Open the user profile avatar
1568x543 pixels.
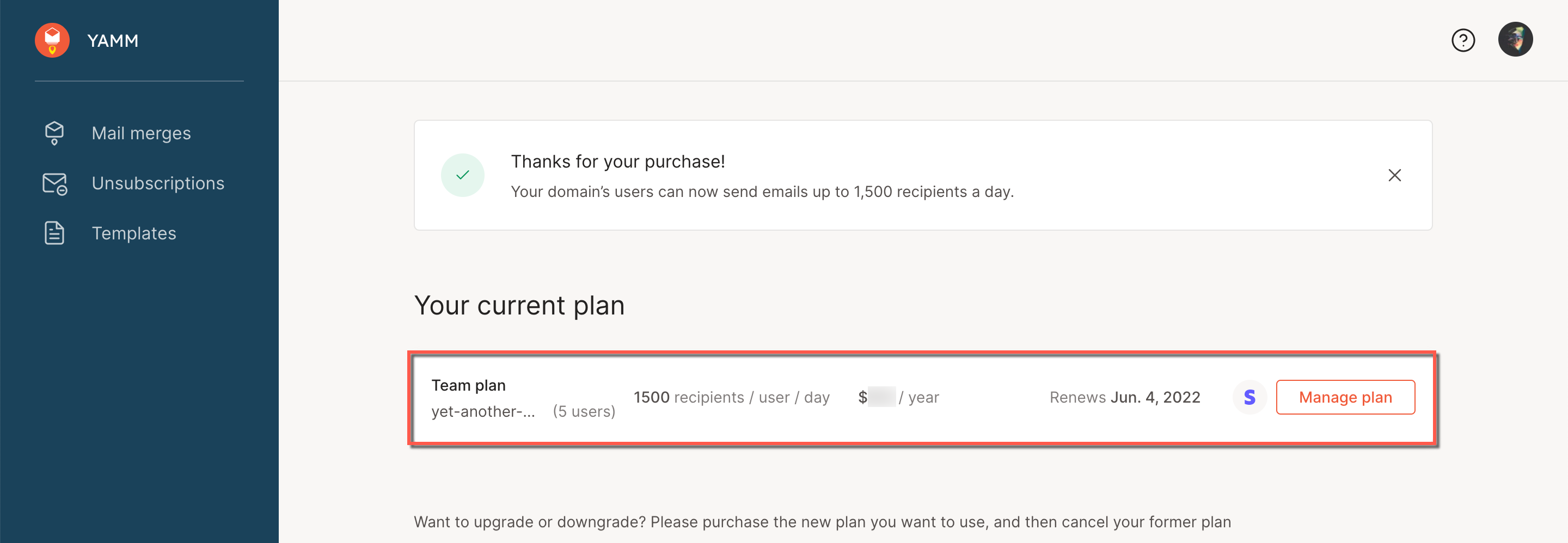[1515, 40]
